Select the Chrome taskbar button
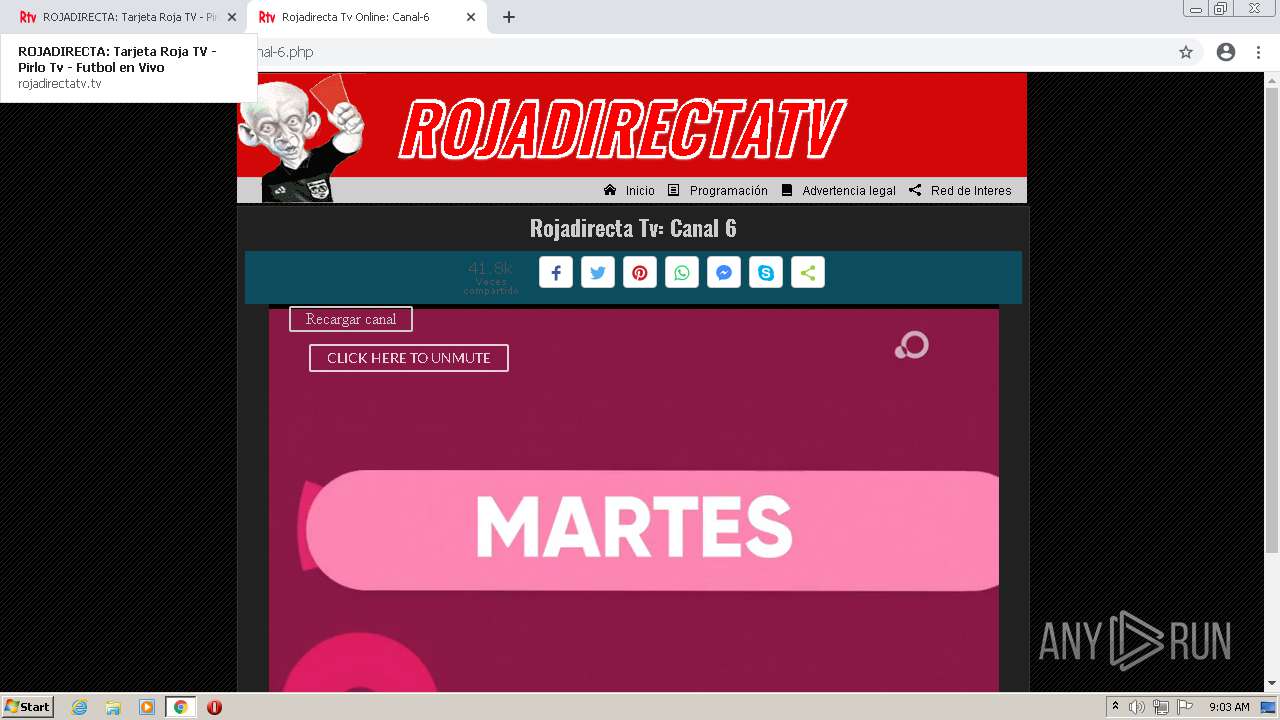Viewport: 1280px width, 720px height. point(180,707)
